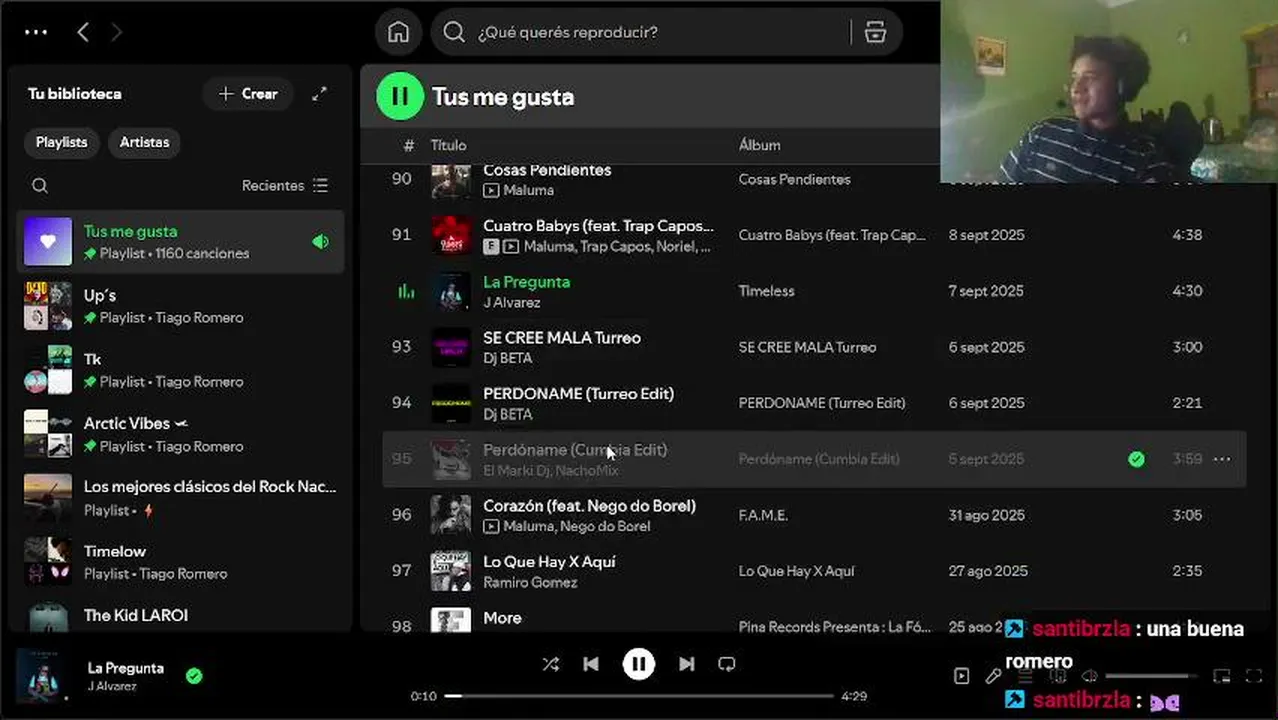Open the Now Playing view icon
The width and height of the screenshot is (1278, 720).
tap(962, 676)
